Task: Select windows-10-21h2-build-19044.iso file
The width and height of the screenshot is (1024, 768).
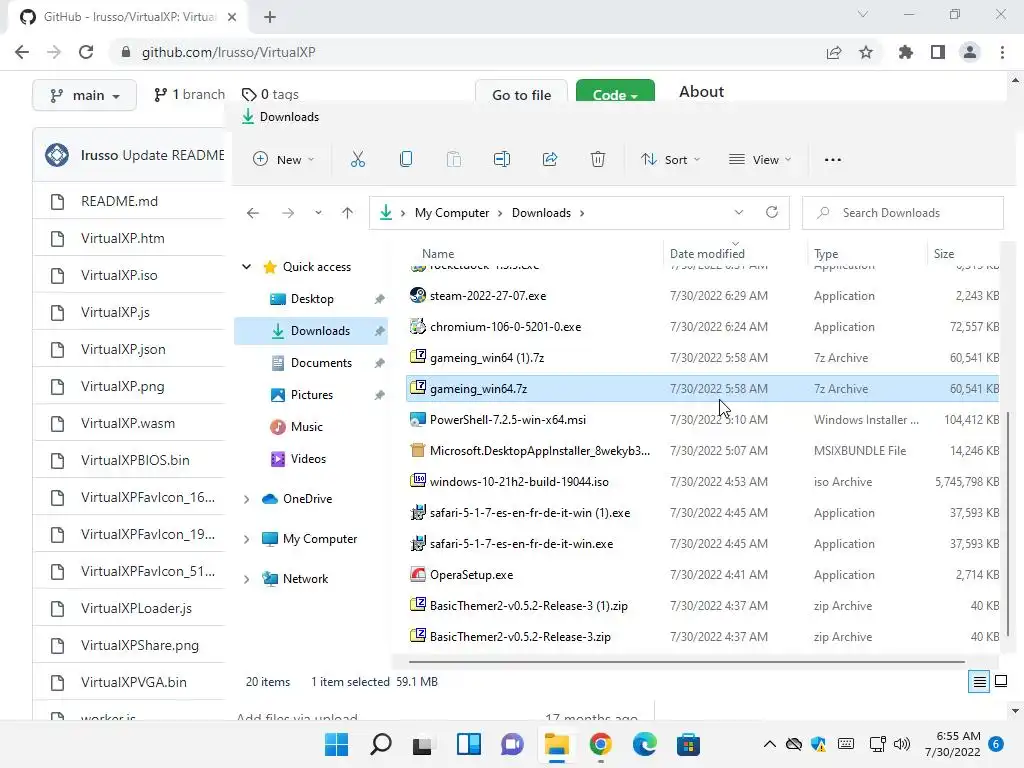Action: coord(703,482)
